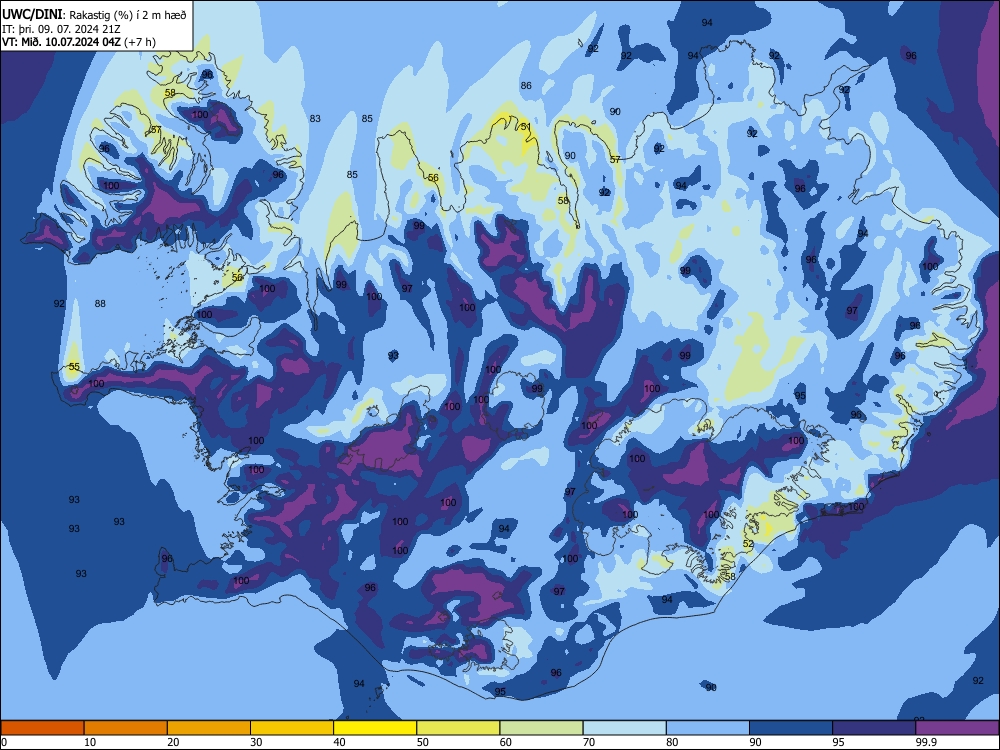This screenshot has height=750, width=1000.
Task: Pick the indigo 95–99.9 legend swatch
Action: [x=874, y=728]
